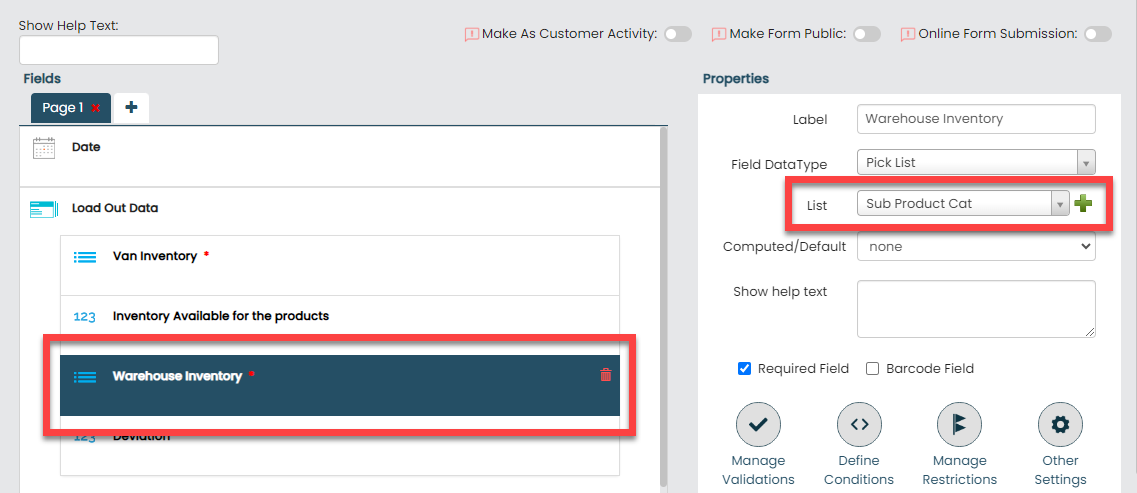Click green plus icon beside List dropdown
Viewport: 1137px width, 493px height.
[x=1083, y=204]
